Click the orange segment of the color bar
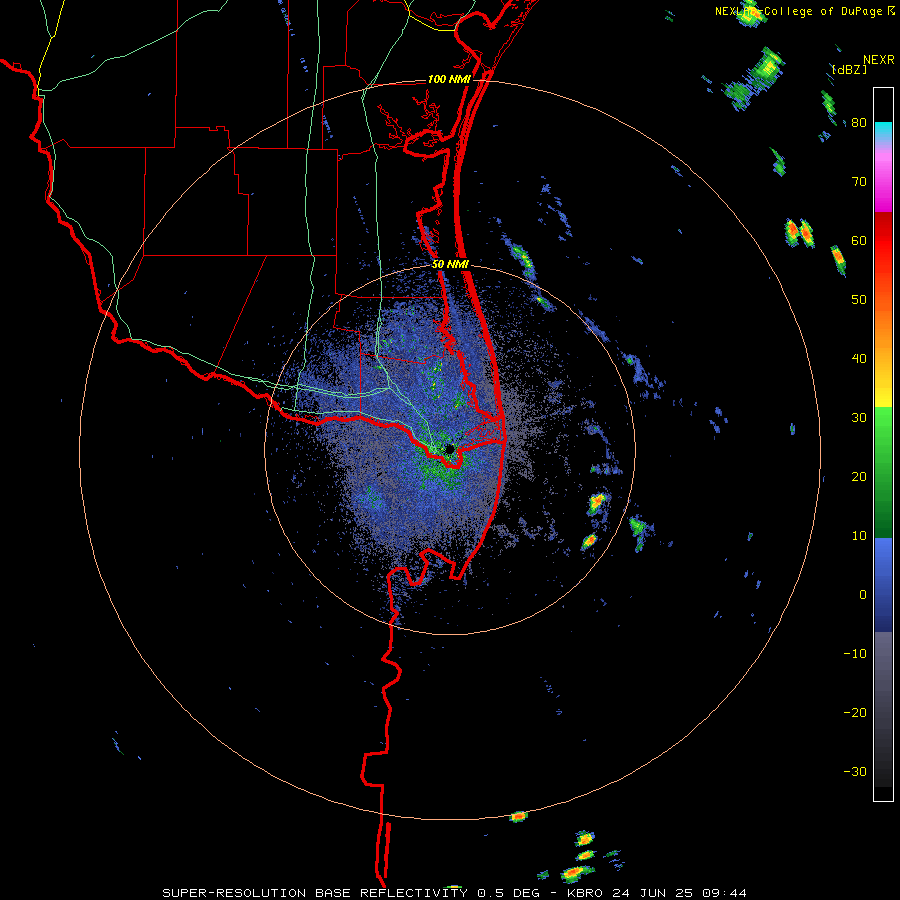Image resolution: width=900 pixels, height=900 pixels. (883, 310)
